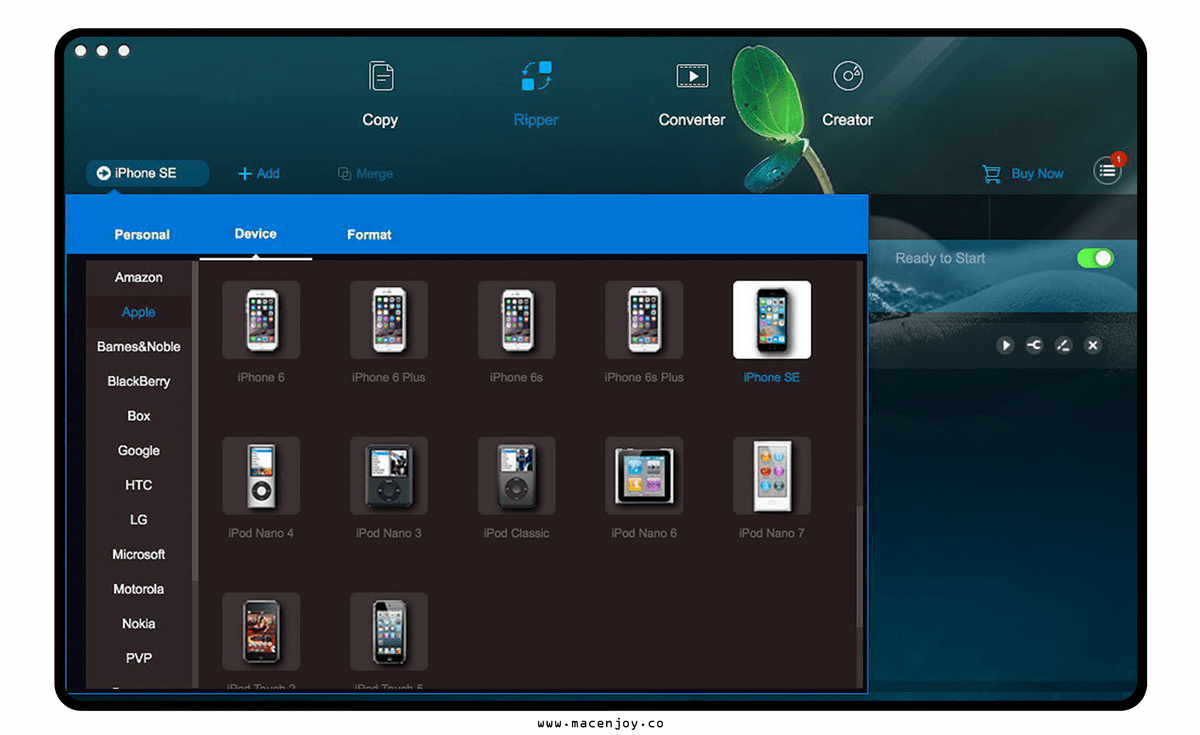Click the iPhone SE profile selector
The height and width of the screenshot is (735, 1200).
click(x=147, y=173)
